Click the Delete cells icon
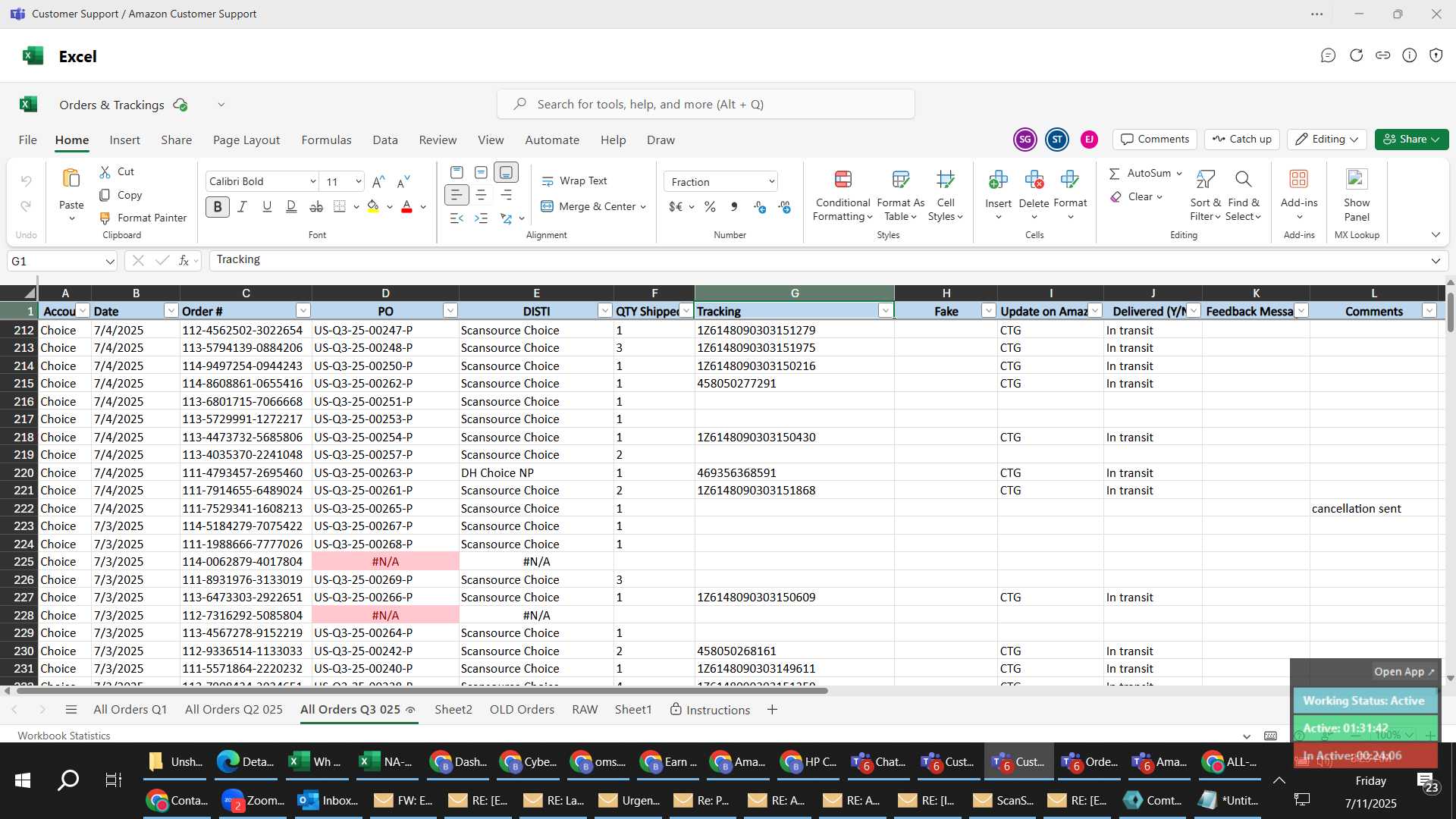Screen dimensions: 1456x819 (x=1034, y=180)
